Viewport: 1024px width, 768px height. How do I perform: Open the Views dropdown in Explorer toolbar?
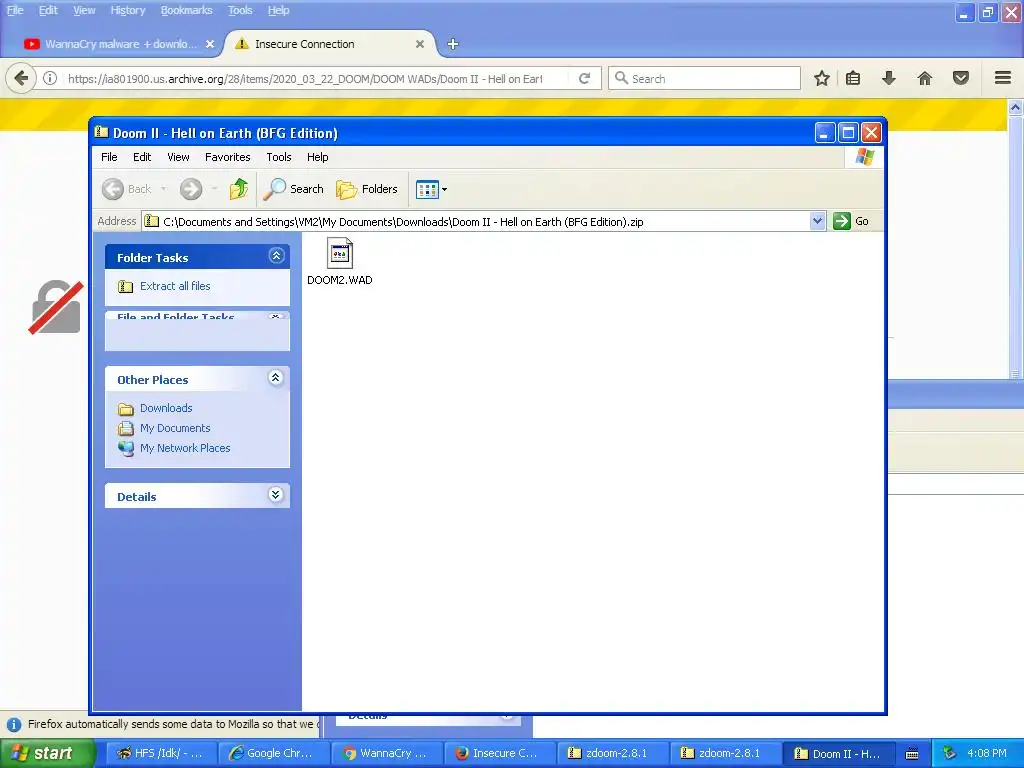tap(431, 189)
